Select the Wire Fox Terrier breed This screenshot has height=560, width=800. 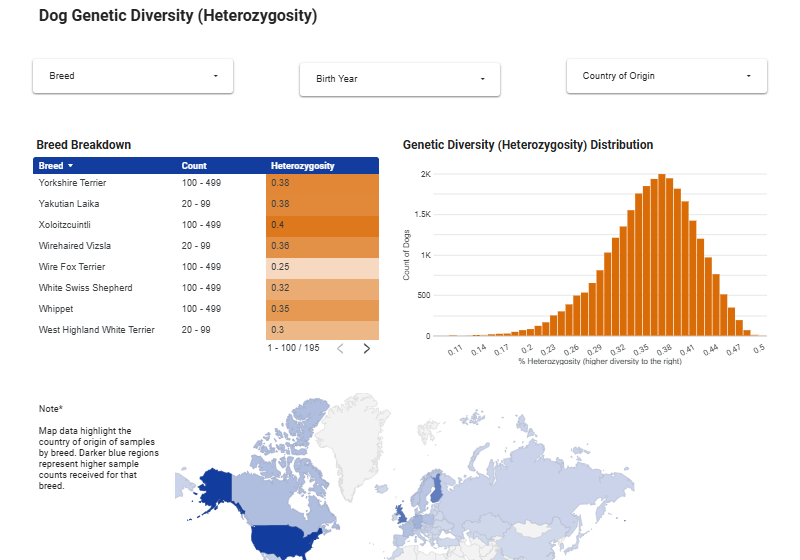[72, 267]
